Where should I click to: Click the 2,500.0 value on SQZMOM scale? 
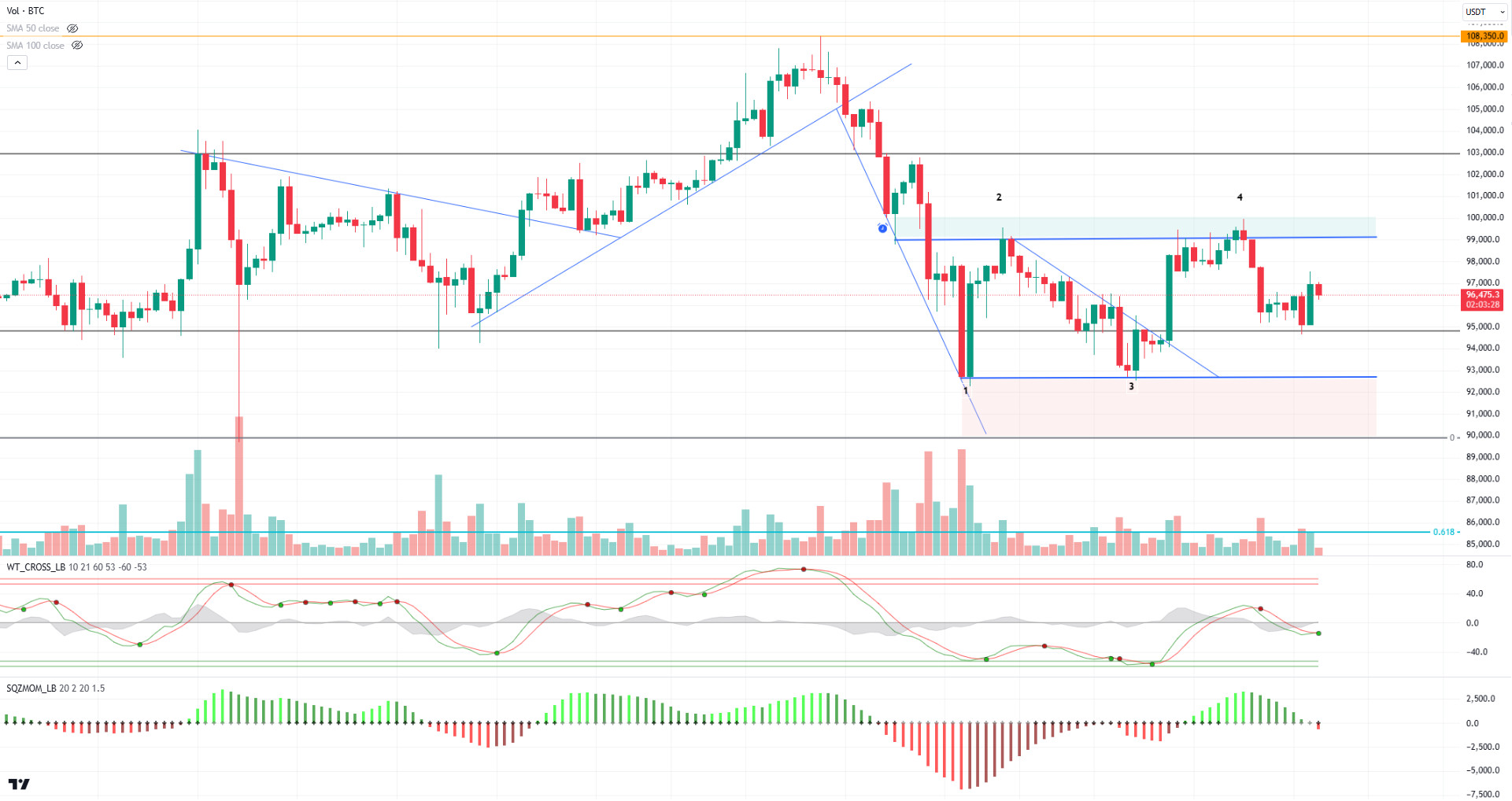point(1480,699)
